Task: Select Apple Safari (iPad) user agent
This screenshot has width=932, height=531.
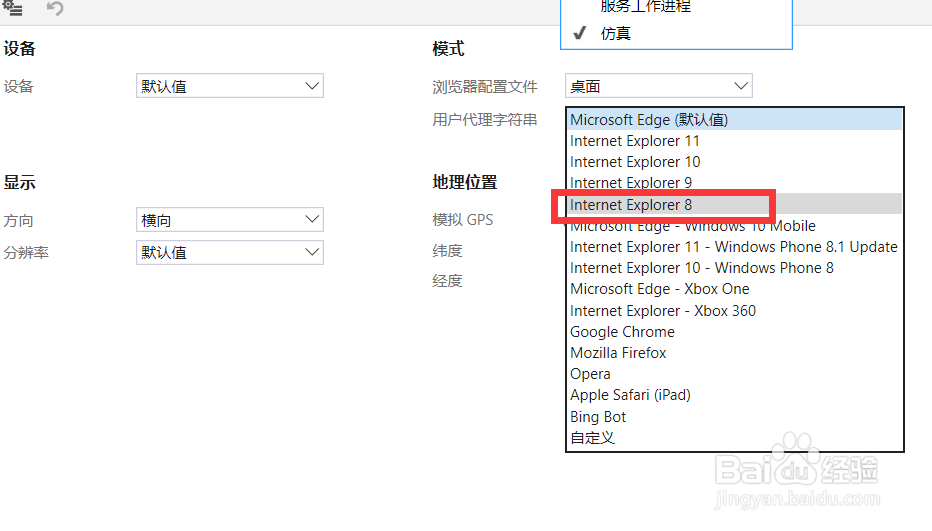Action: point(630,395)
